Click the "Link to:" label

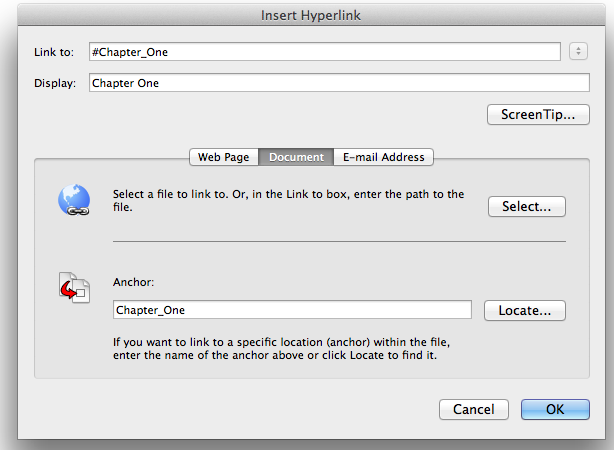[x=54, y=52]
